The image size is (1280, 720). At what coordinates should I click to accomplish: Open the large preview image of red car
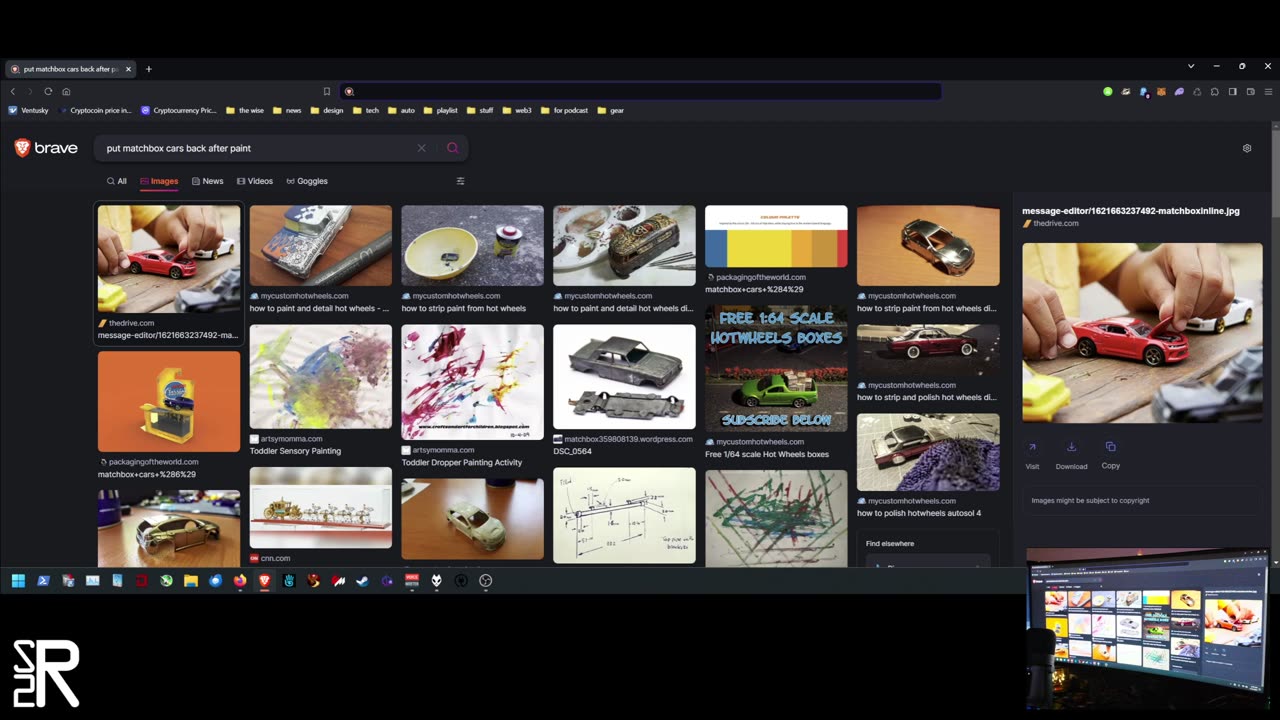tap(1142, 332)
